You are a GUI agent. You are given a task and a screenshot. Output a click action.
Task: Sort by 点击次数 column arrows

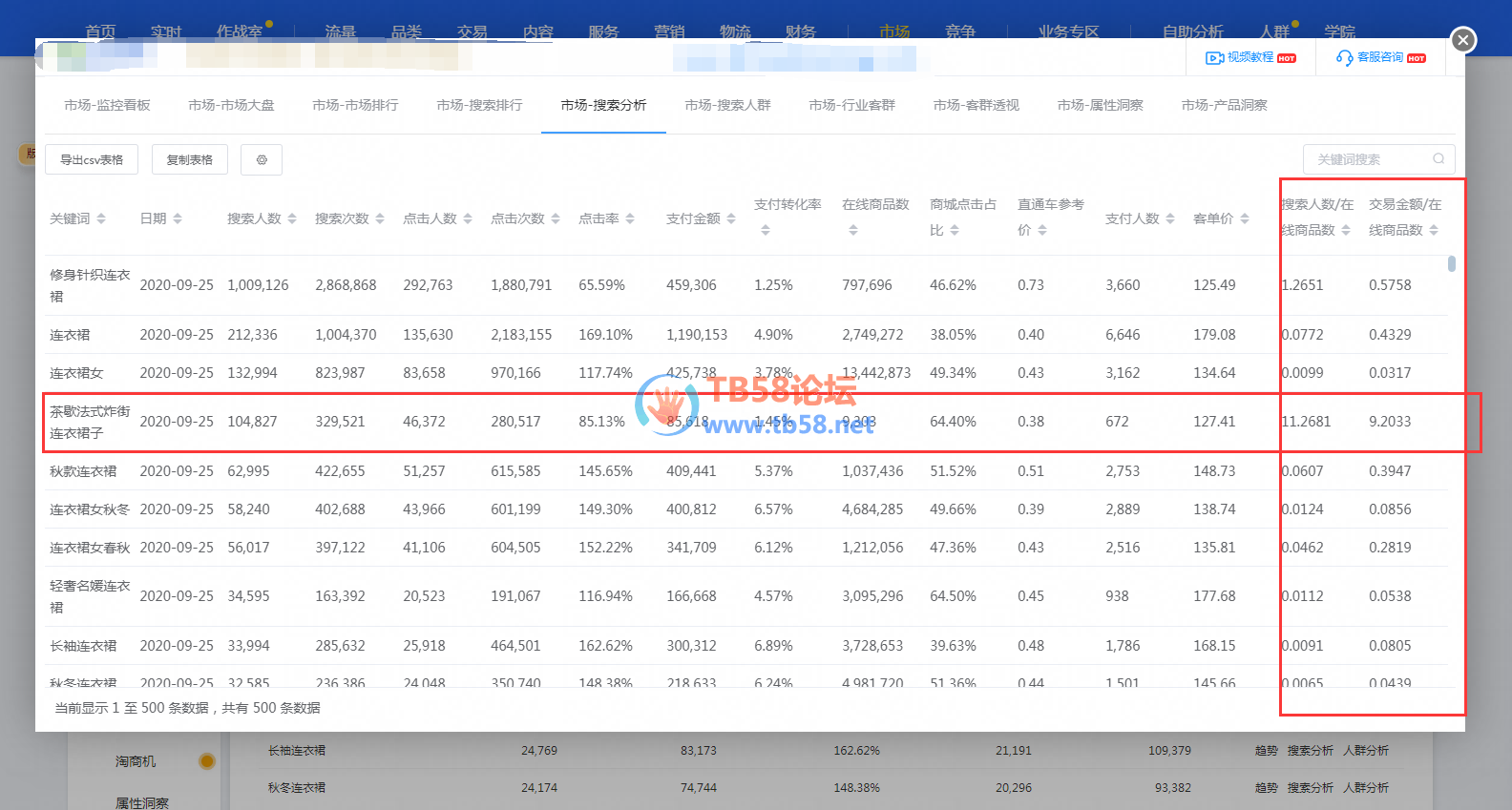pyautogui.click(x=556, y=218)
